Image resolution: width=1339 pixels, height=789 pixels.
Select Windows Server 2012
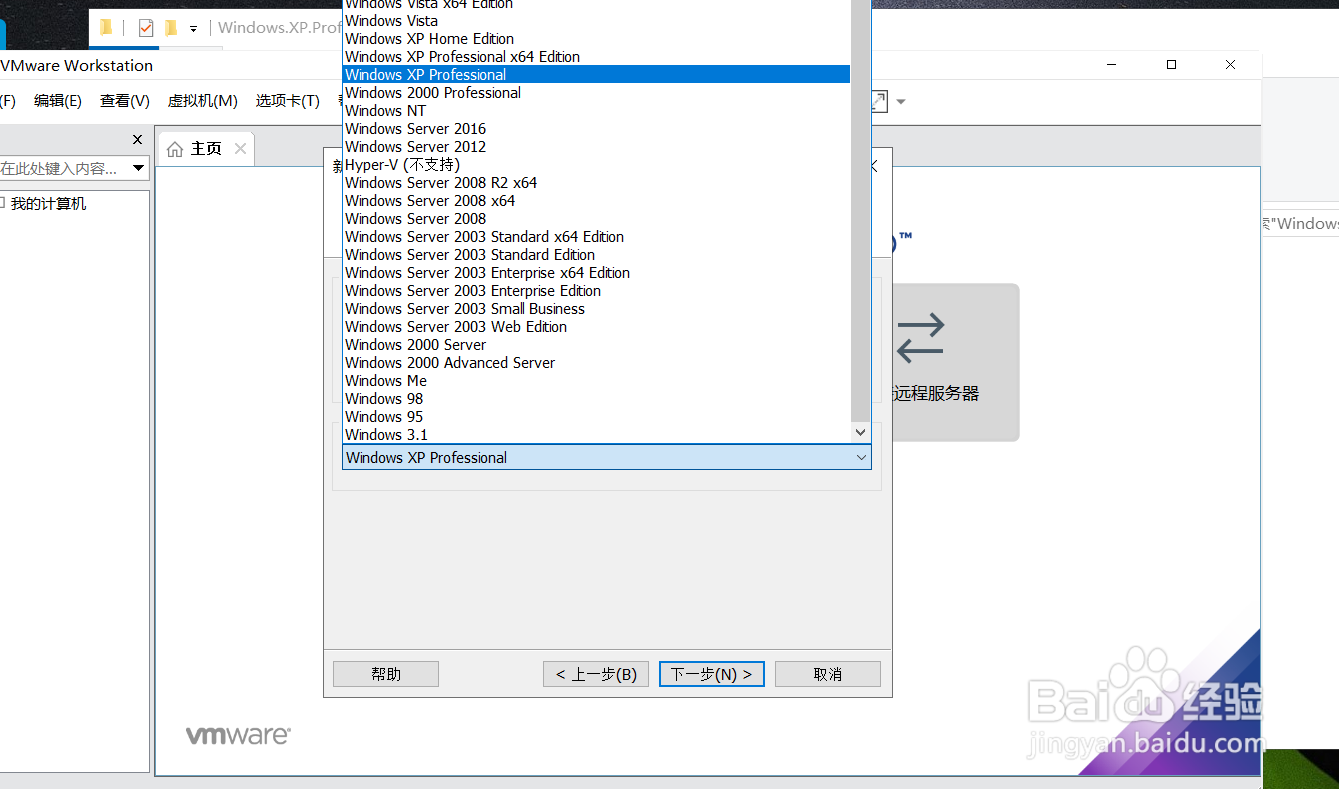[x=596, y=147]
